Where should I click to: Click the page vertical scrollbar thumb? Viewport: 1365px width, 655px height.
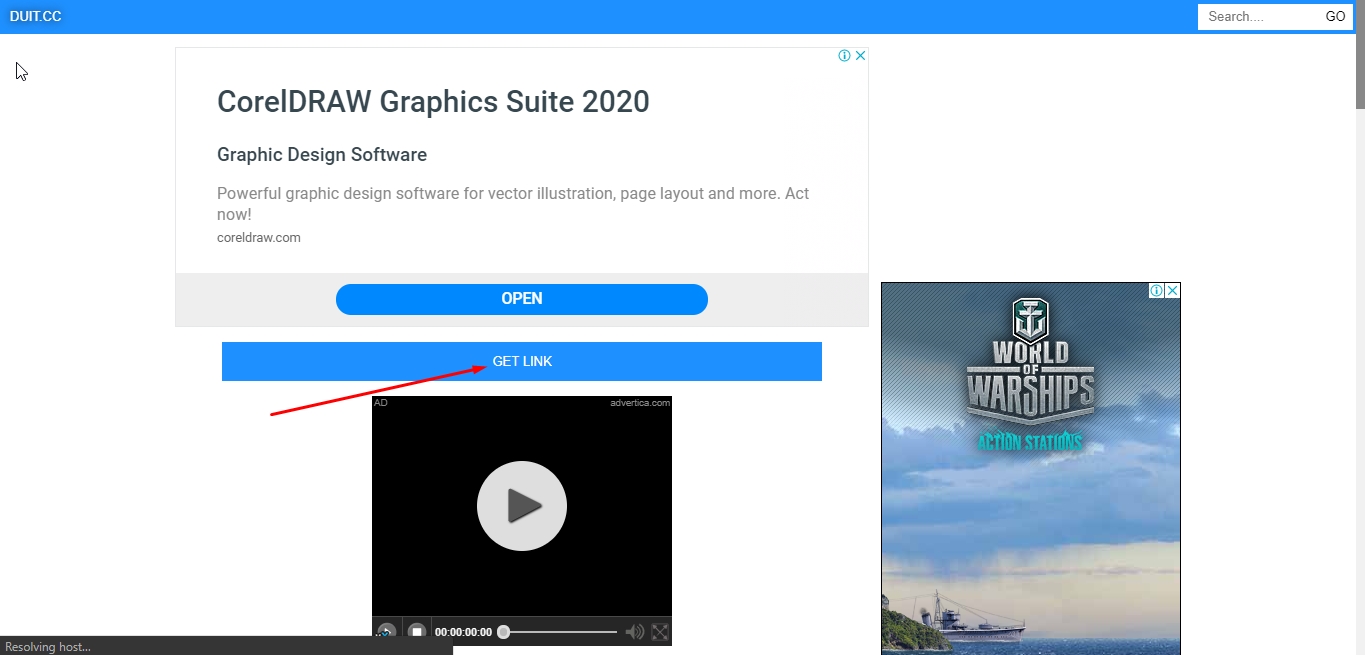[x=1360, y=55]
